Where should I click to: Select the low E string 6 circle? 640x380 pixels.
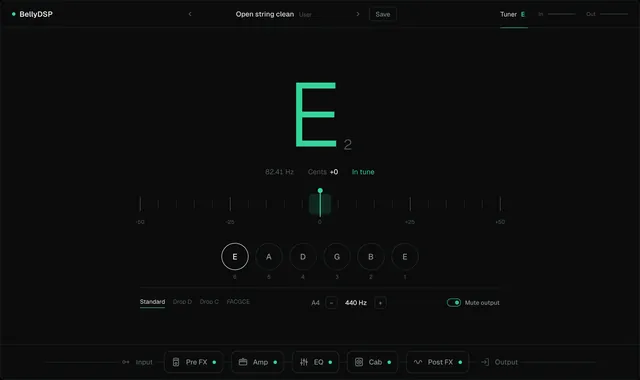[x=235, y=257]
